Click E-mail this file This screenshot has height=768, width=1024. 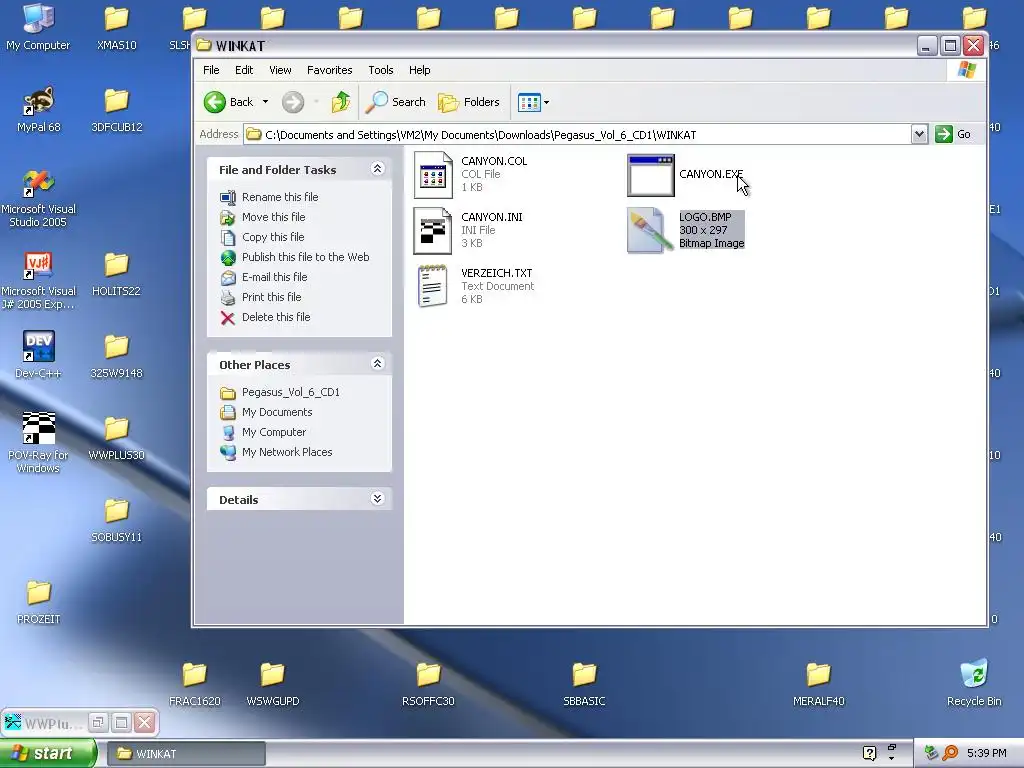(274, 277)
